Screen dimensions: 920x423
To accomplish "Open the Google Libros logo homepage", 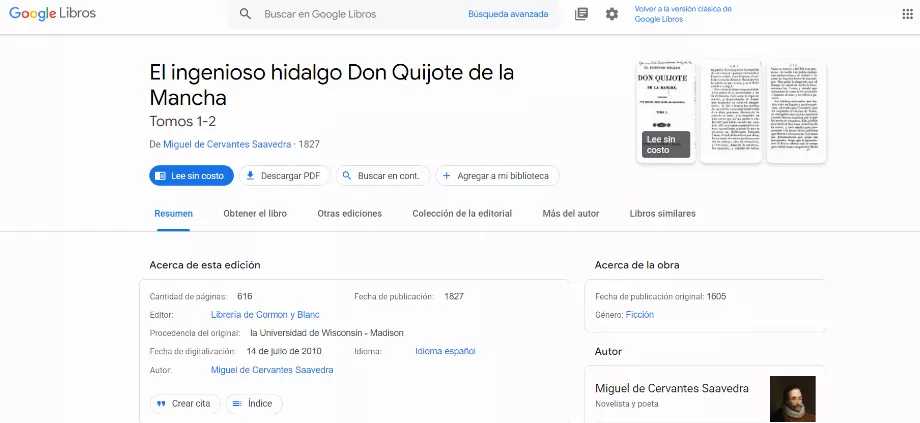I will (52, 13).
